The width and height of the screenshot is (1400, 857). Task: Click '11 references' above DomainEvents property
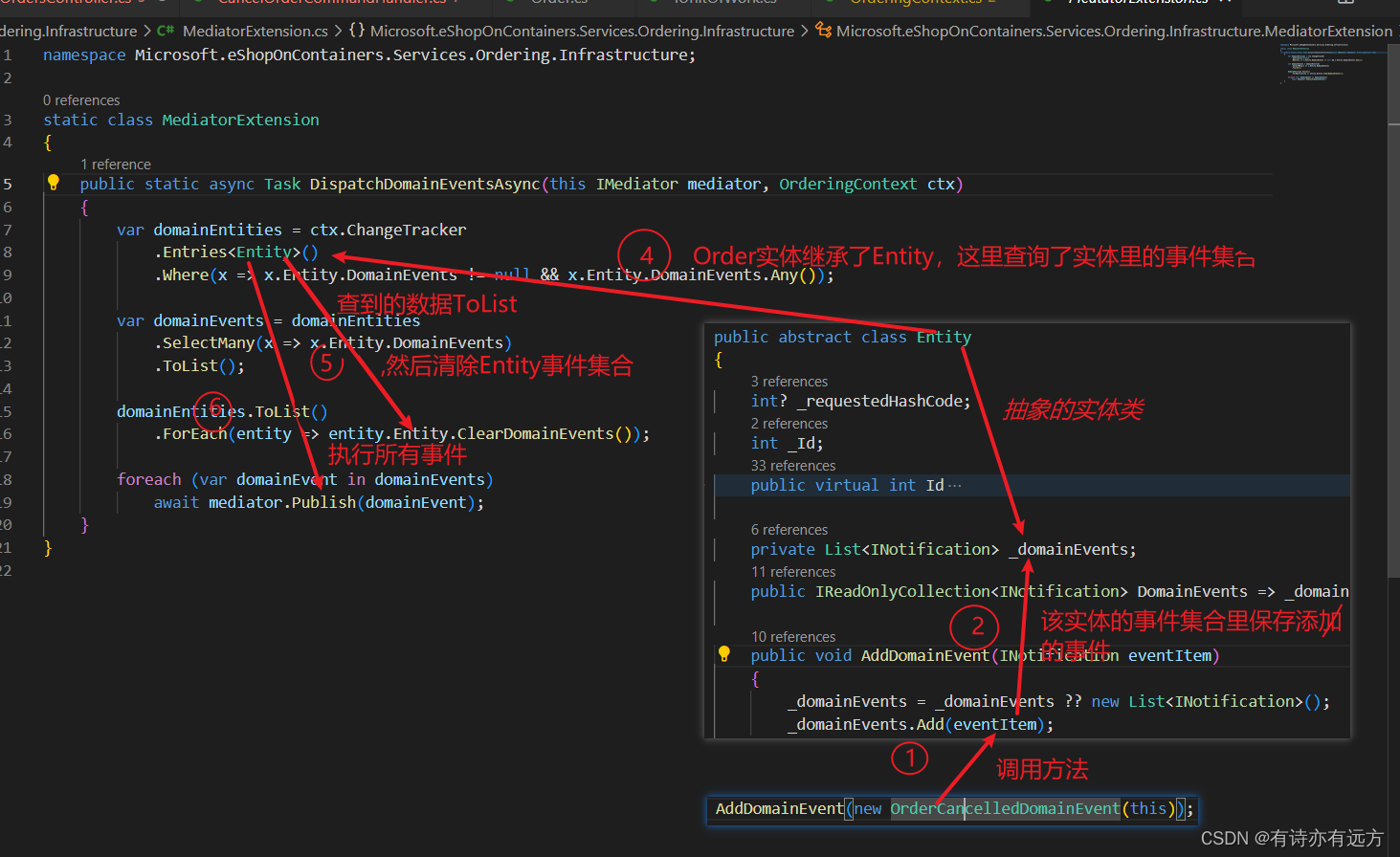point(793,572)
